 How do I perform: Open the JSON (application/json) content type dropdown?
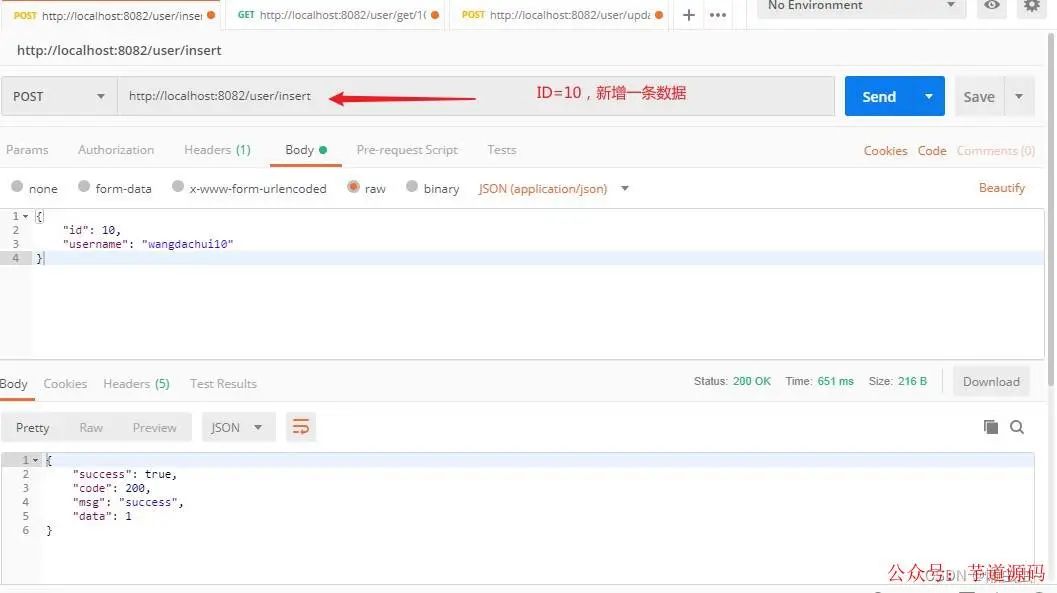click(x=553, y=189)
